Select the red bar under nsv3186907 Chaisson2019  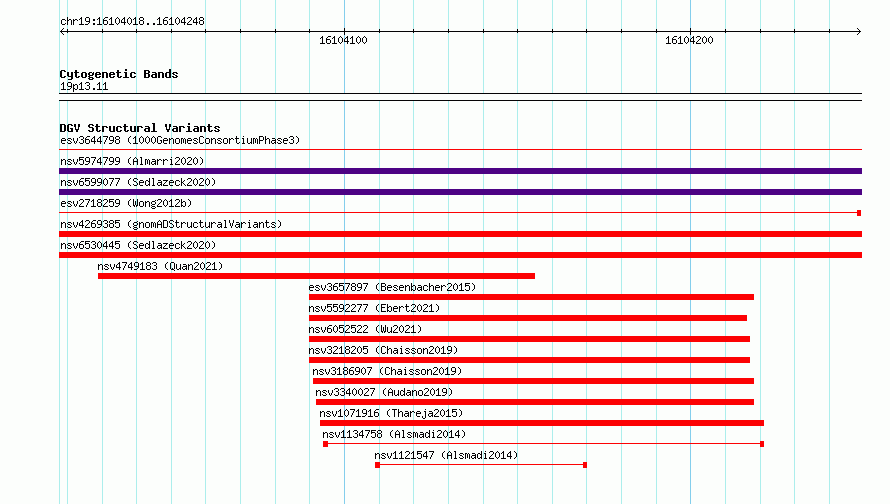pos(533,381)
